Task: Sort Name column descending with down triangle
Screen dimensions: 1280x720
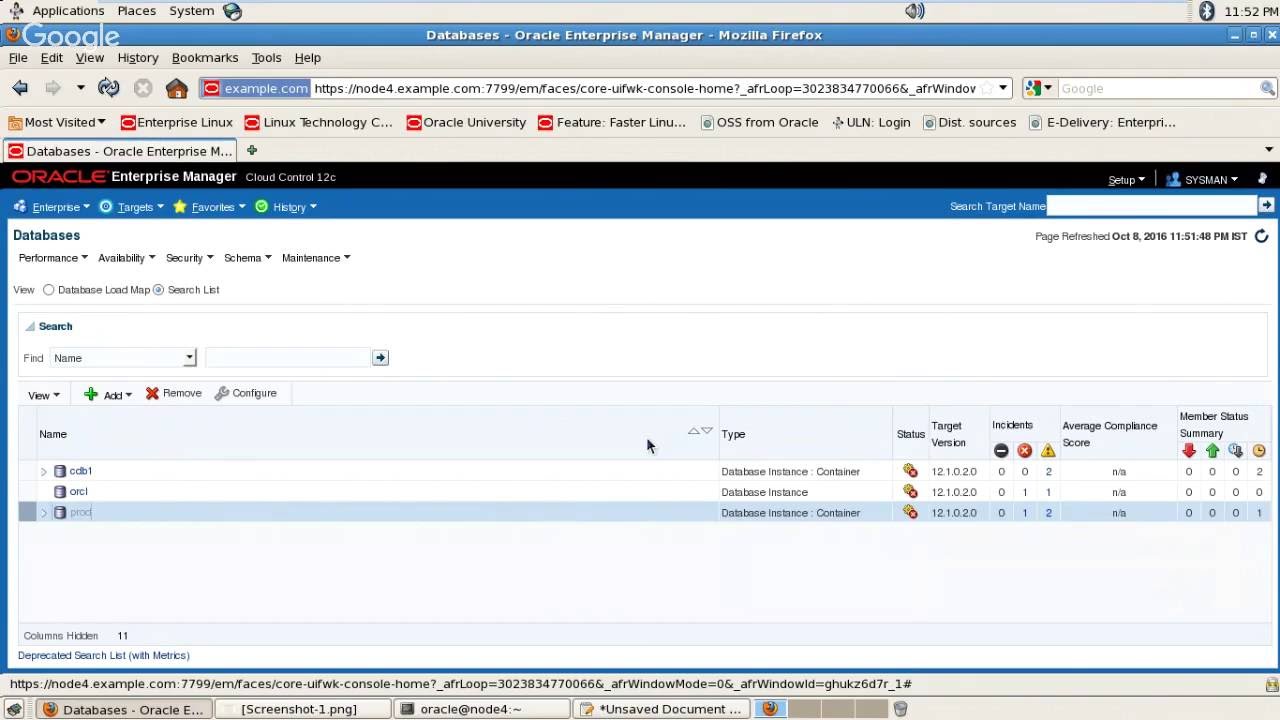Action: click(707, 431)
